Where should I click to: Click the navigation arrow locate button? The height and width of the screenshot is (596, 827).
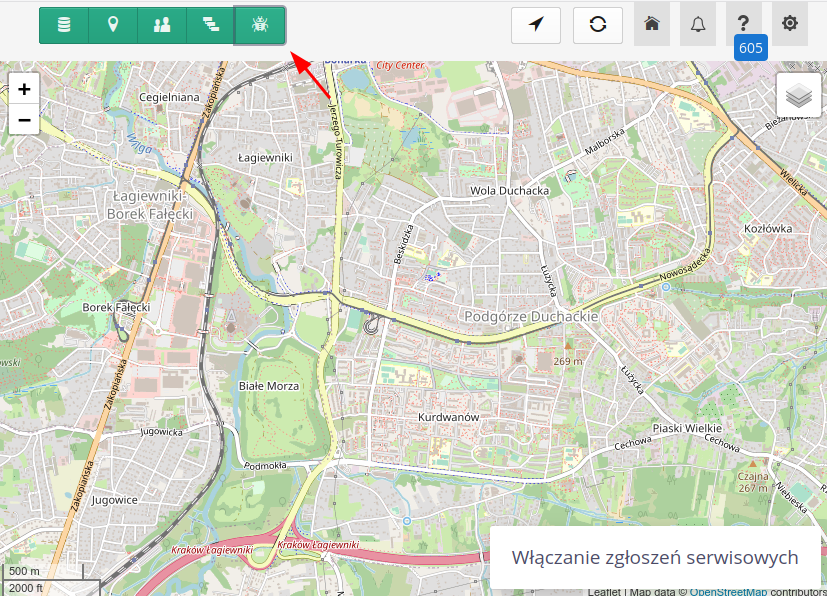pyautogui.click(x=536, y=25)
